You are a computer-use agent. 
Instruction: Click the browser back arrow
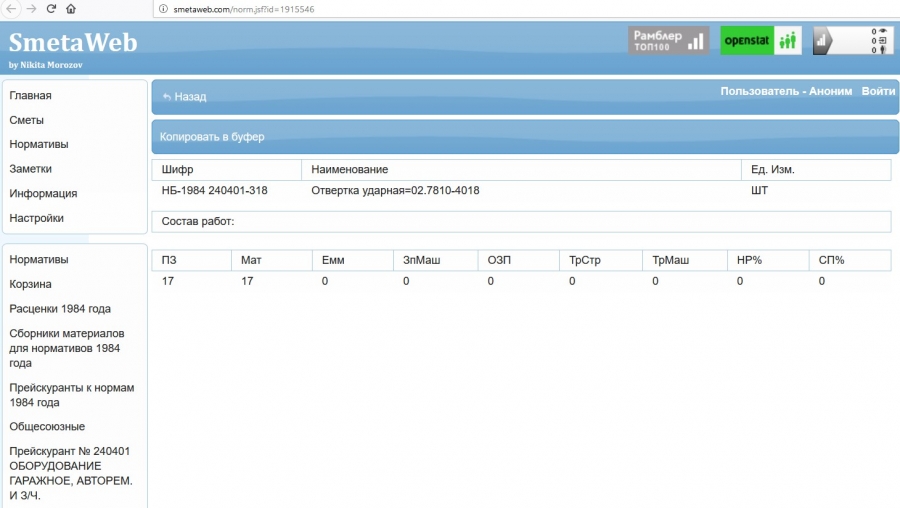pos(9,8)
